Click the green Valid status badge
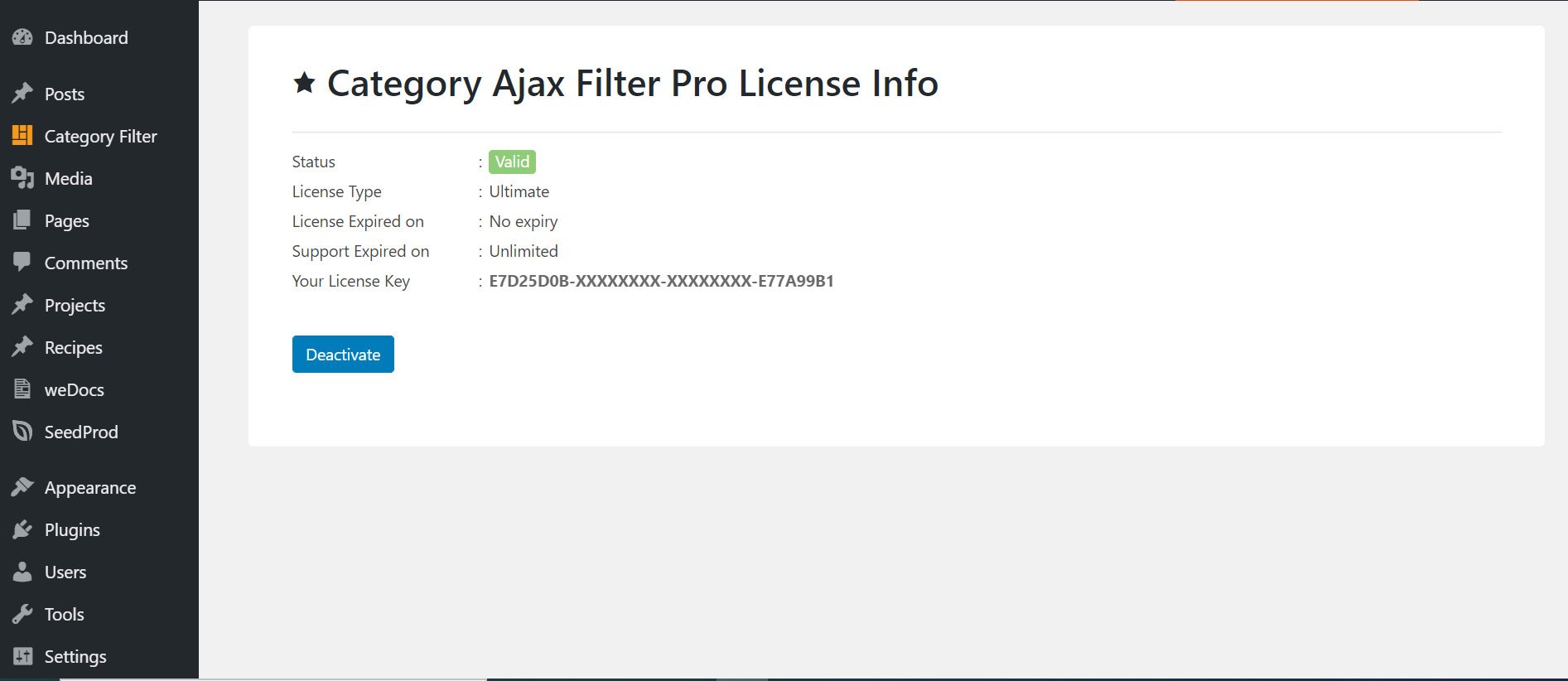 point(512,162)
